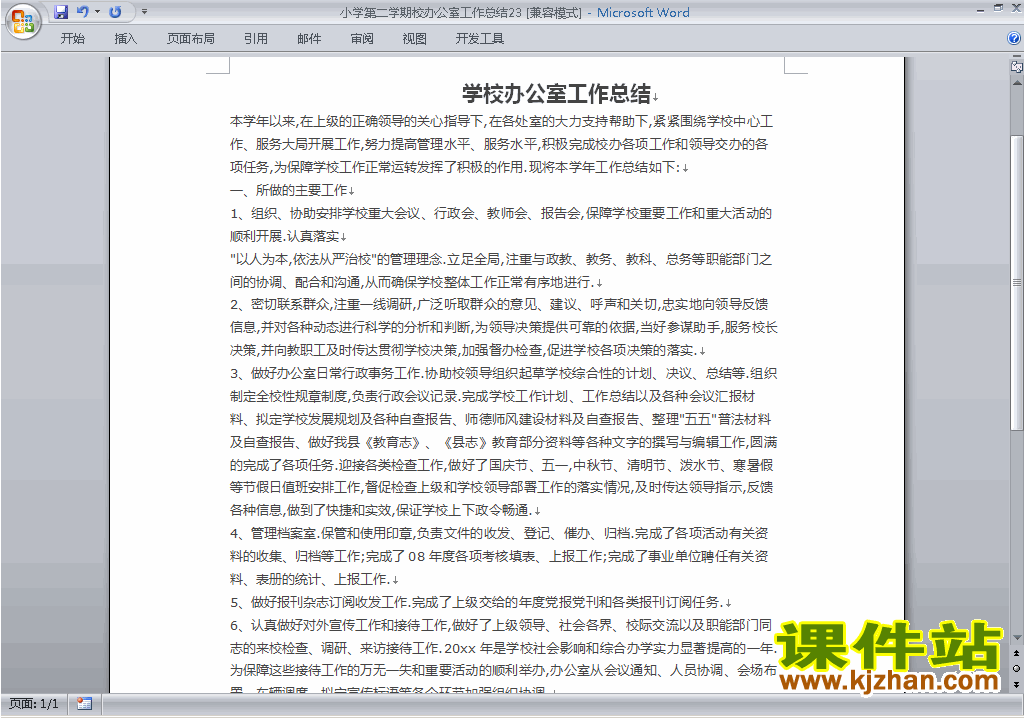Click the Previous Page double-up arrow
Screen dimensions: 1024x718
point(1017,653)
